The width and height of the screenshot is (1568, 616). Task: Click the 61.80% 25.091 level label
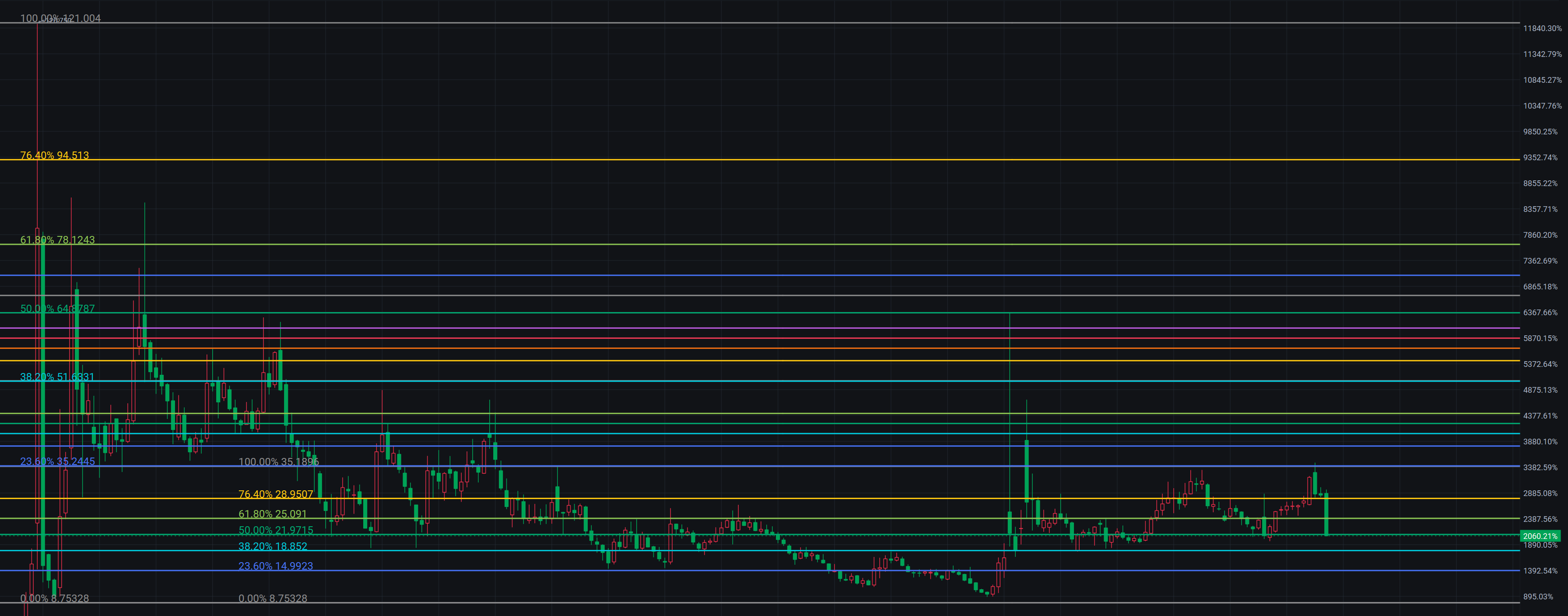[272, 514]
